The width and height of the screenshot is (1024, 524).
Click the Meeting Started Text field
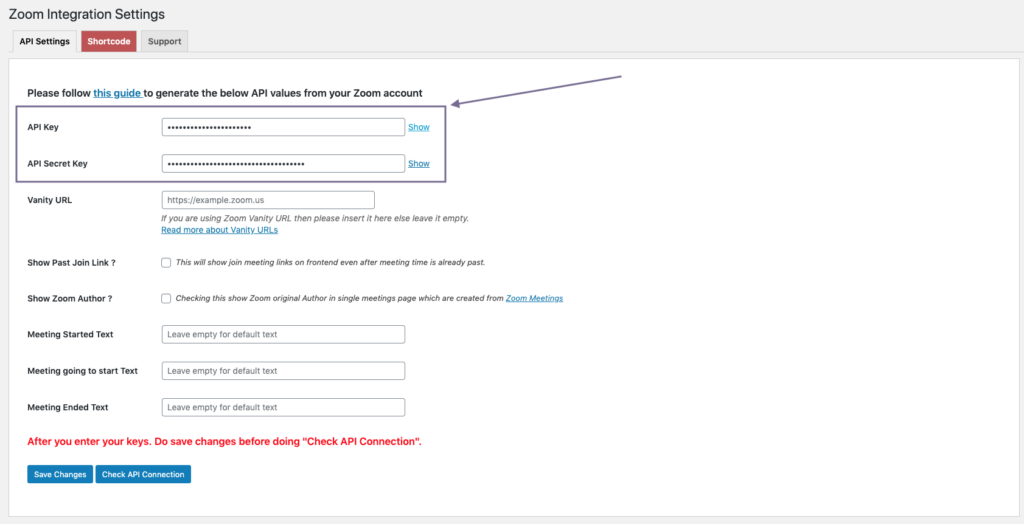click(x=283, y=334)
